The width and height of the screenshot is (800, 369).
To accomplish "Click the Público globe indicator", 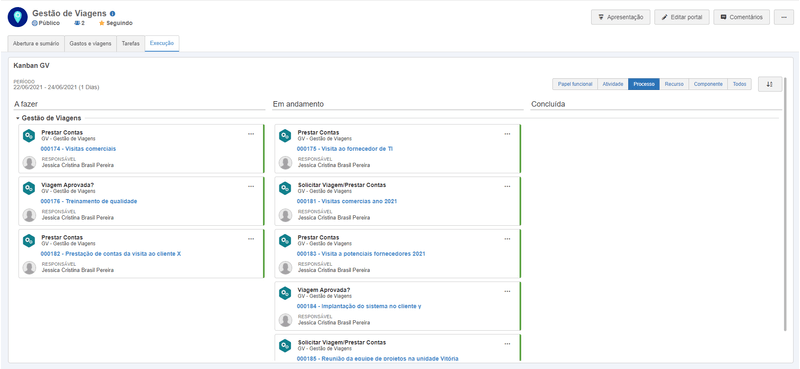I will pyautogui.click(x=46, y=23).
